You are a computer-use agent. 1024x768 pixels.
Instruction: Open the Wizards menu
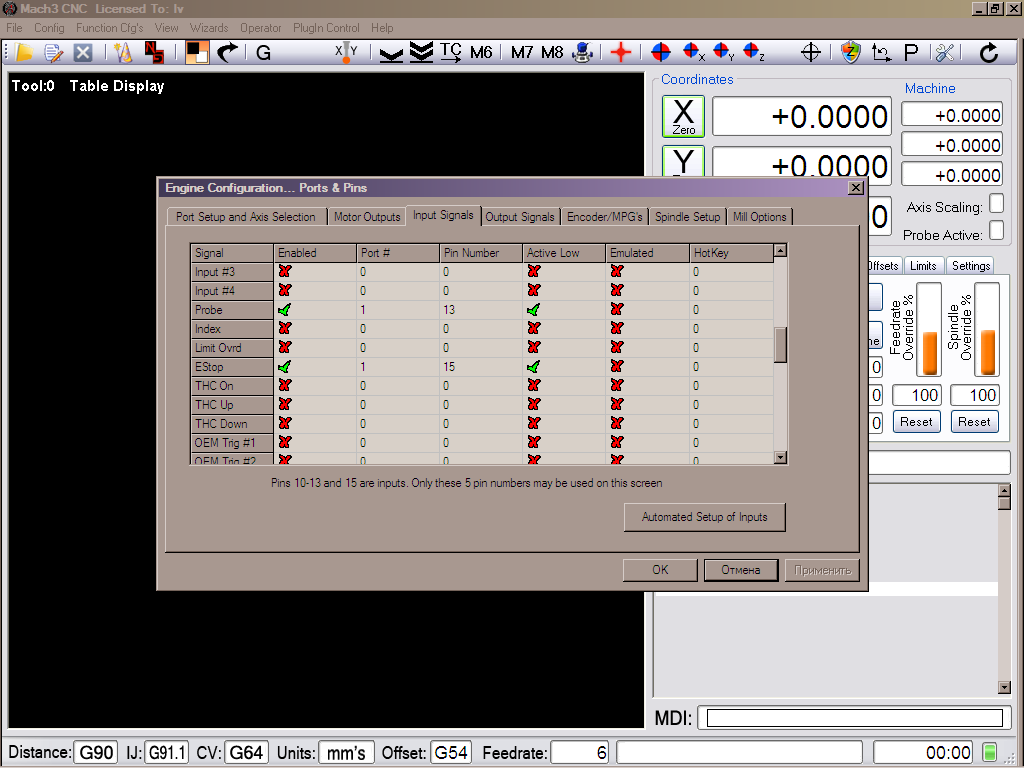[209, 28]
